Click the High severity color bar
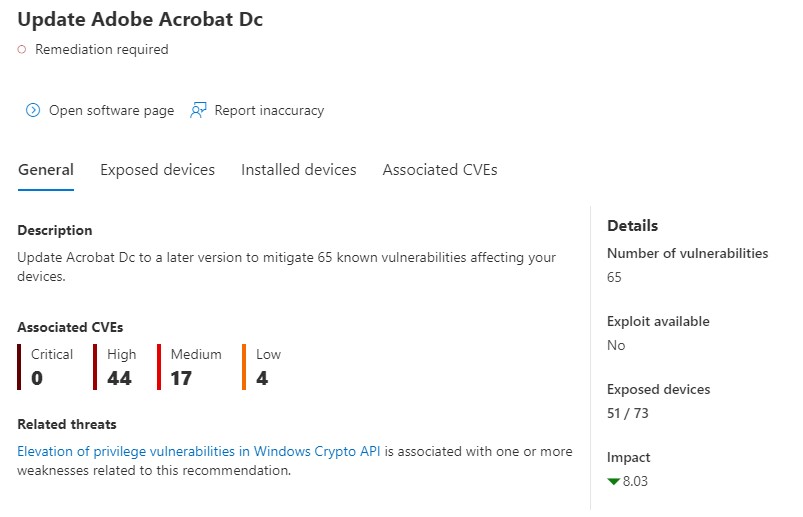Viewport: 803px width, 517px height. point(96,366)
